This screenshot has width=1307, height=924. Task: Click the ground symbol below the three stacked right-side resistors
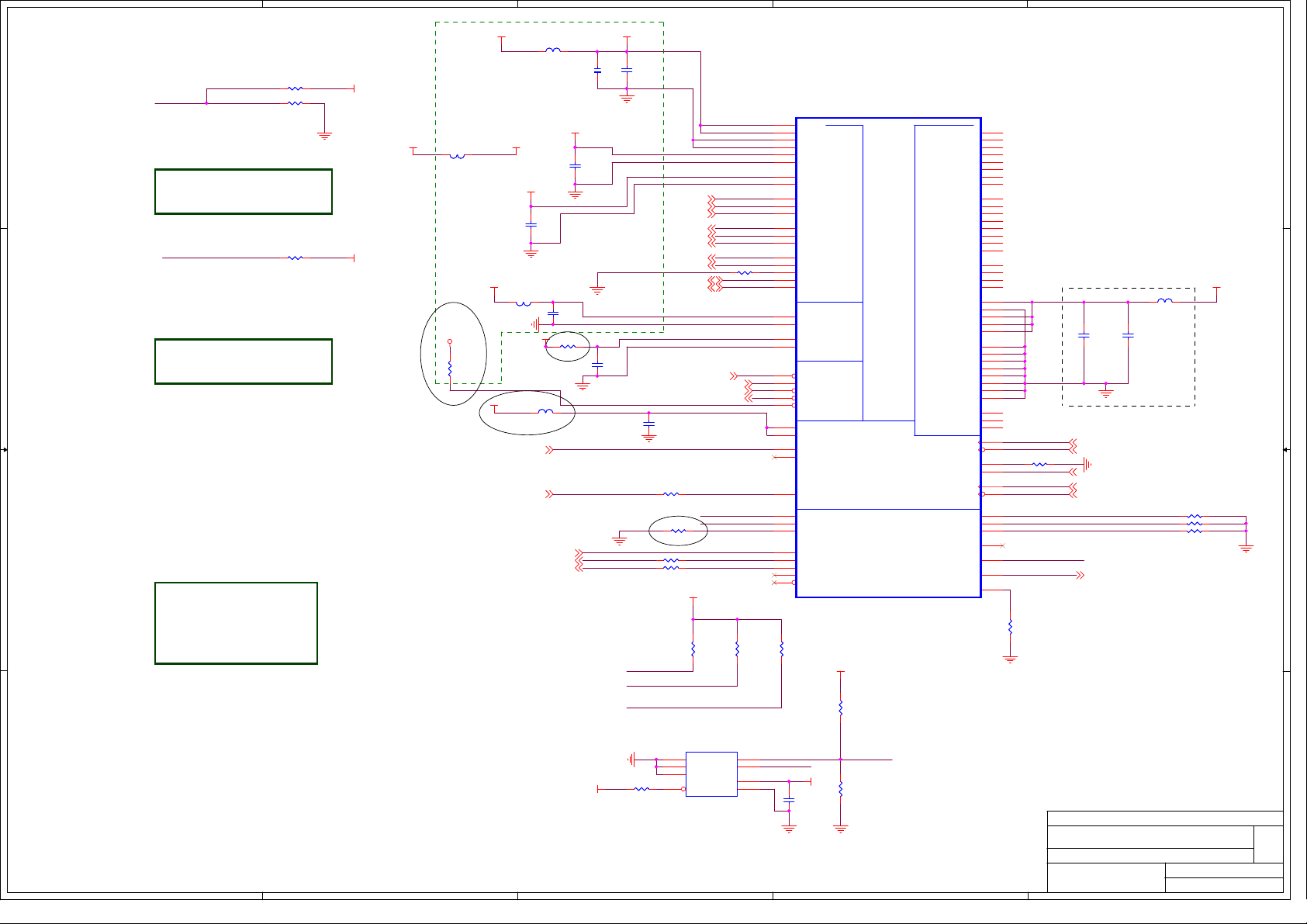[1246, 549]
